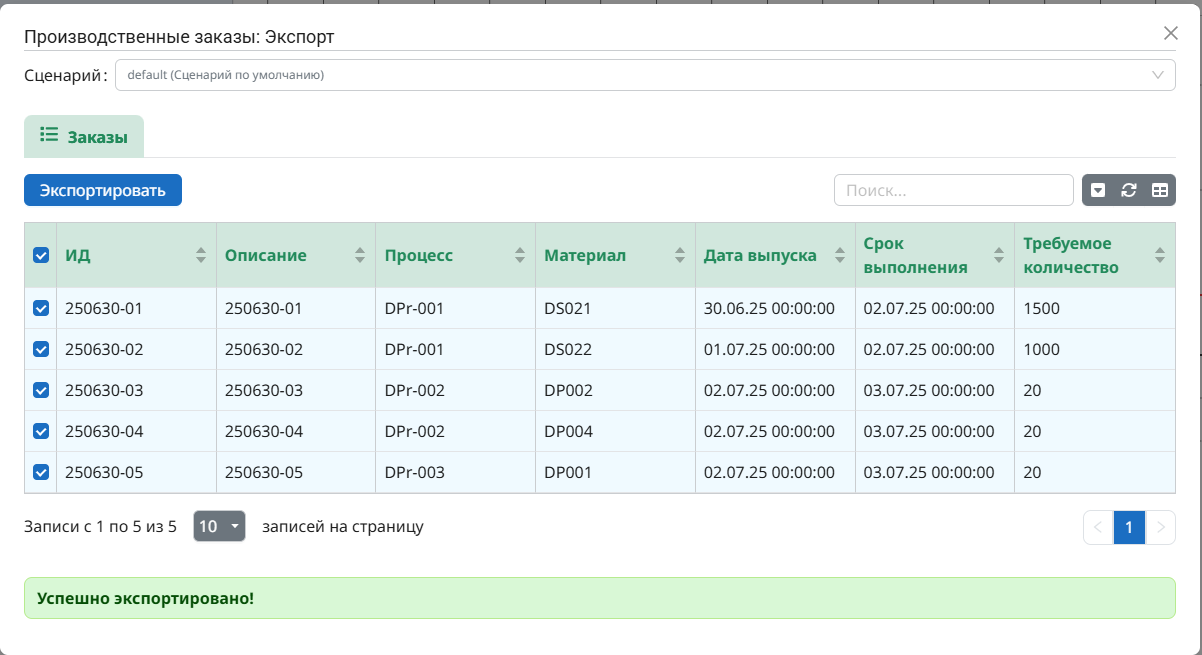Select the Описание cell 250630-05
Image resolution: width=1202 pixels, height=655 pixels.
(296, 472)
